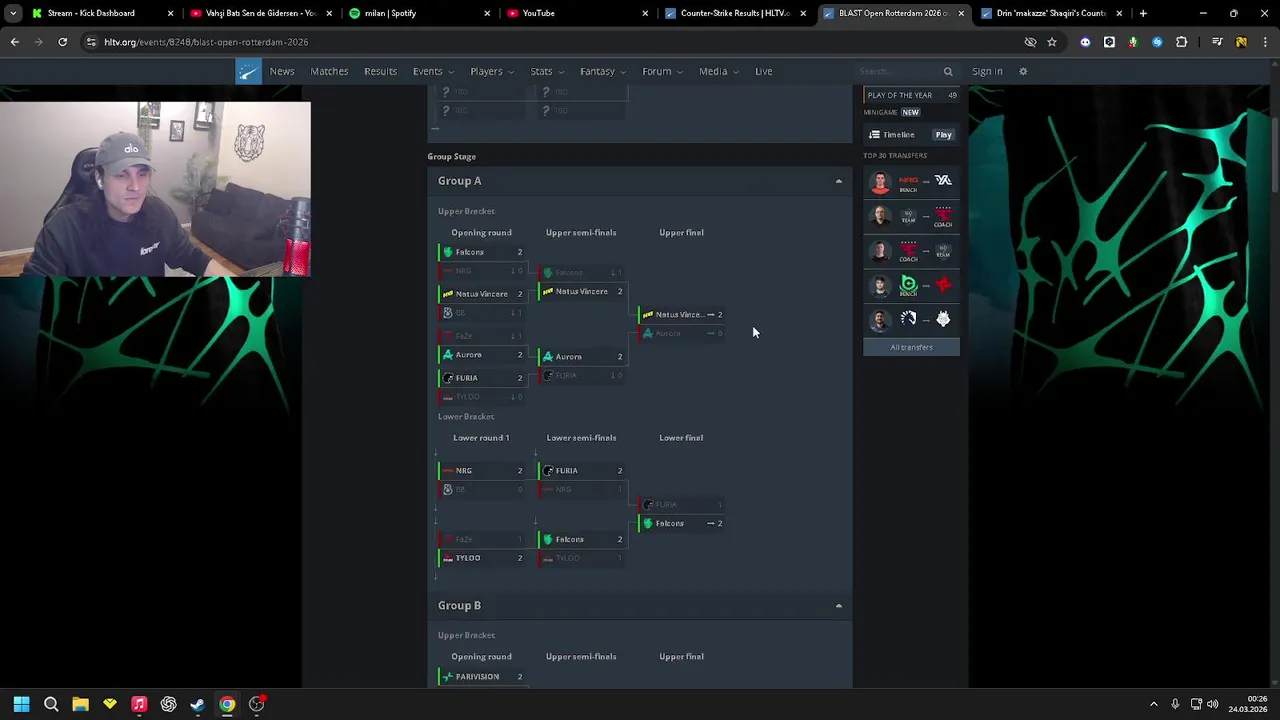This screenshot has height=720, width=1280.
Task: Click the All transfers button
Action: pyautogui.click(x=911, y=347)
